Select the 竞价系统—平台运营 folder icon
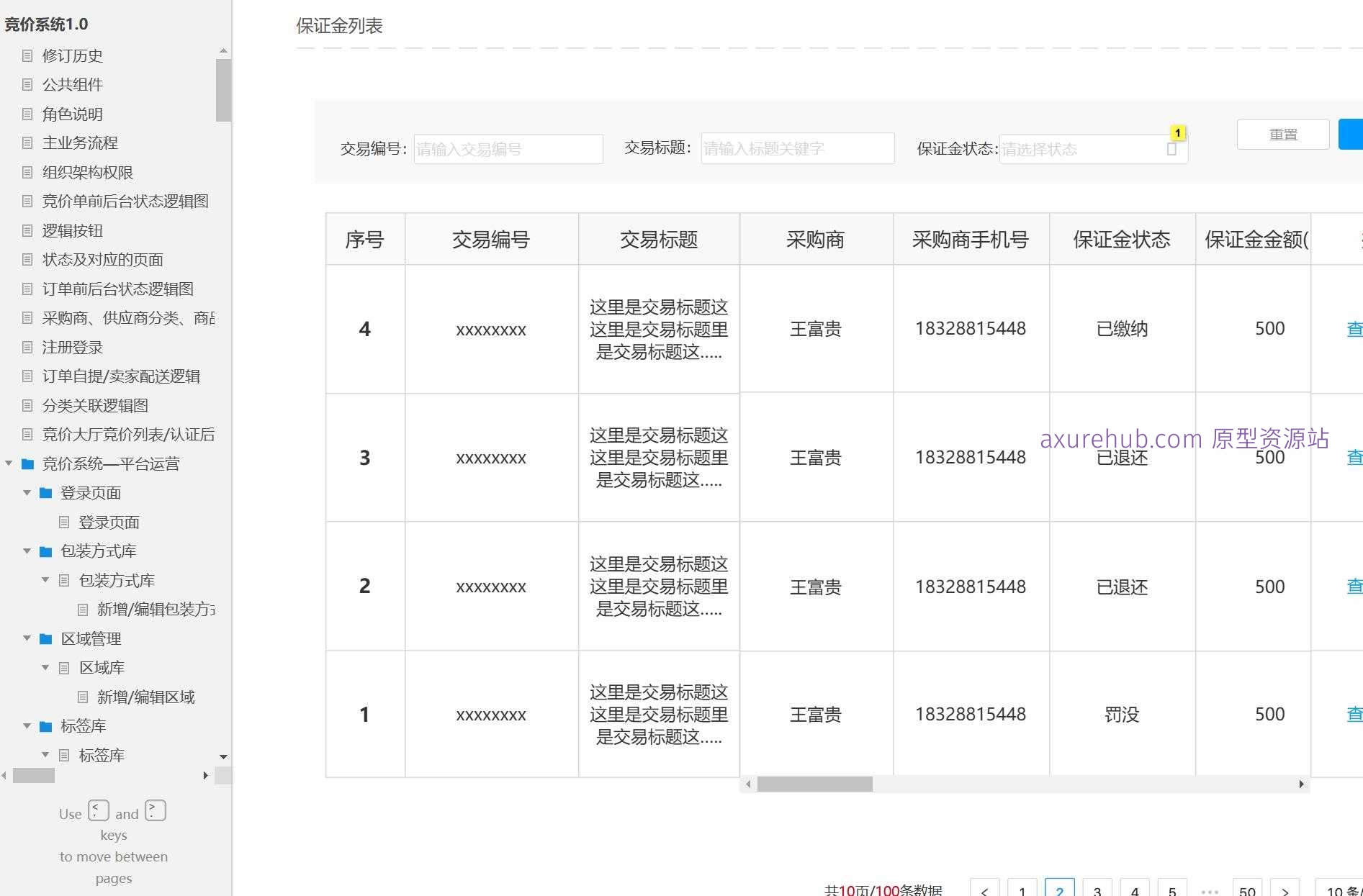Screen dimensions: 1363x896 click(27, 464)
